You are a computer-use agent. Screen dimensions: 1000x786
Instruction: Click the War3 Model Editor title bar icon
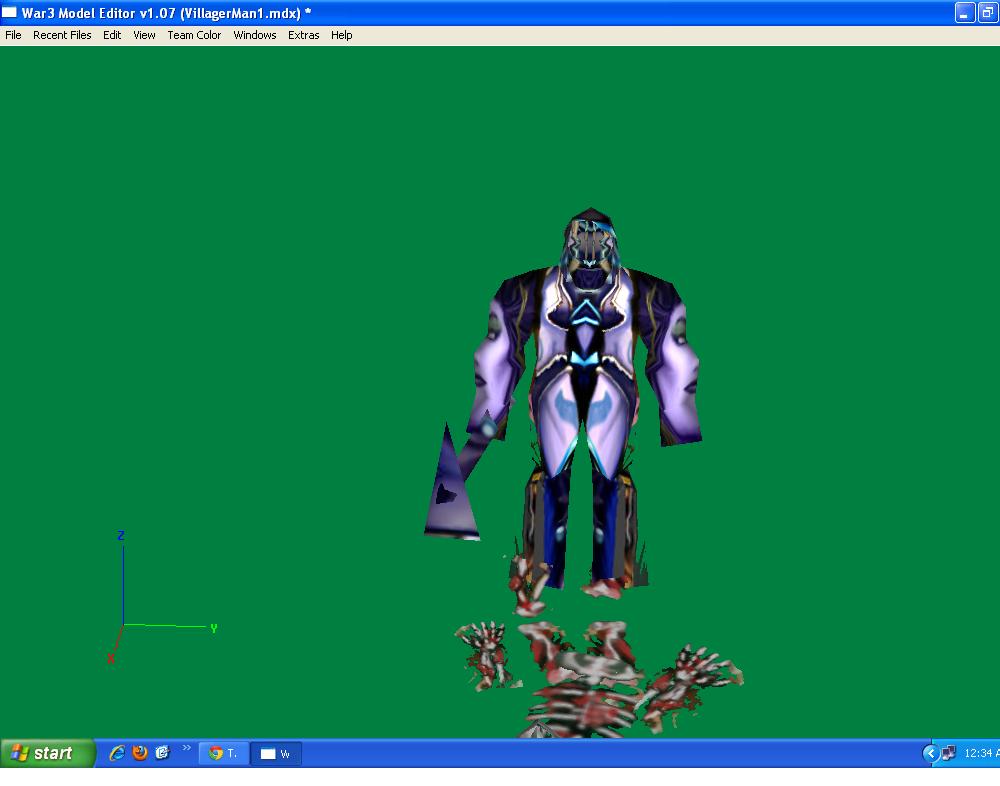[10, 12]
